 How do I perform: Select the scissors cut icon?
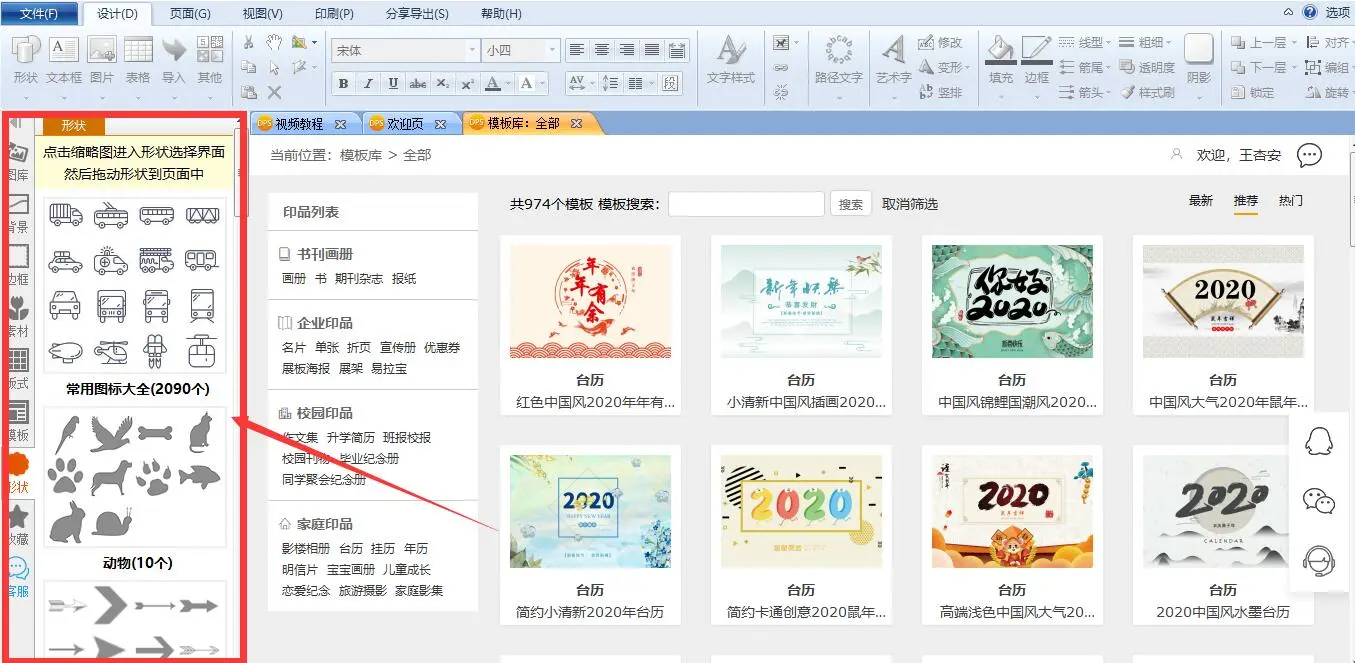249,42
